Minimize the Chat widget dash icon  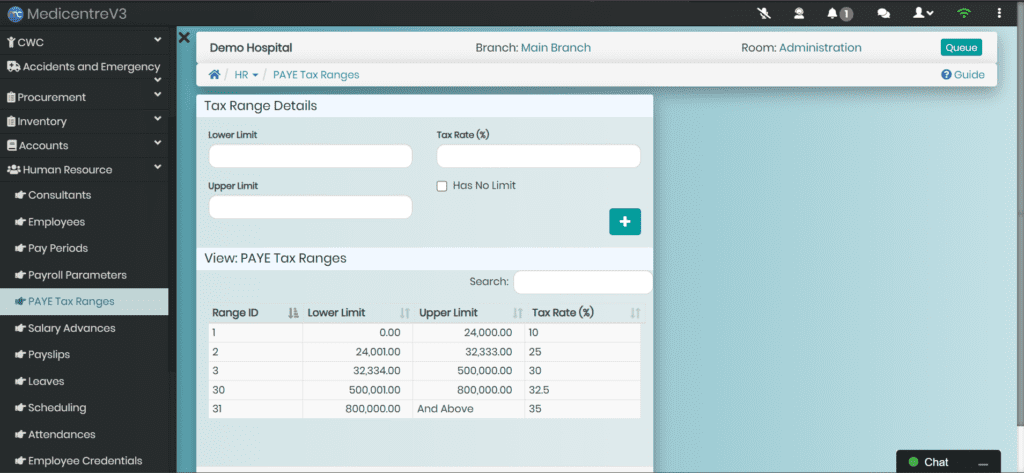pos(983,463)
